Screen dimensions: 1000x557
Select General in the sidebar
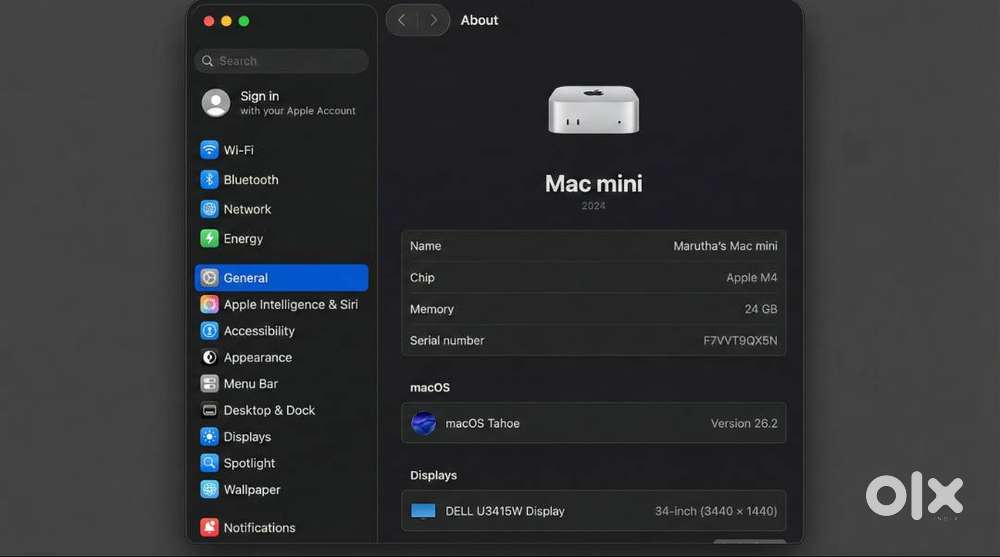pos(281,278)
